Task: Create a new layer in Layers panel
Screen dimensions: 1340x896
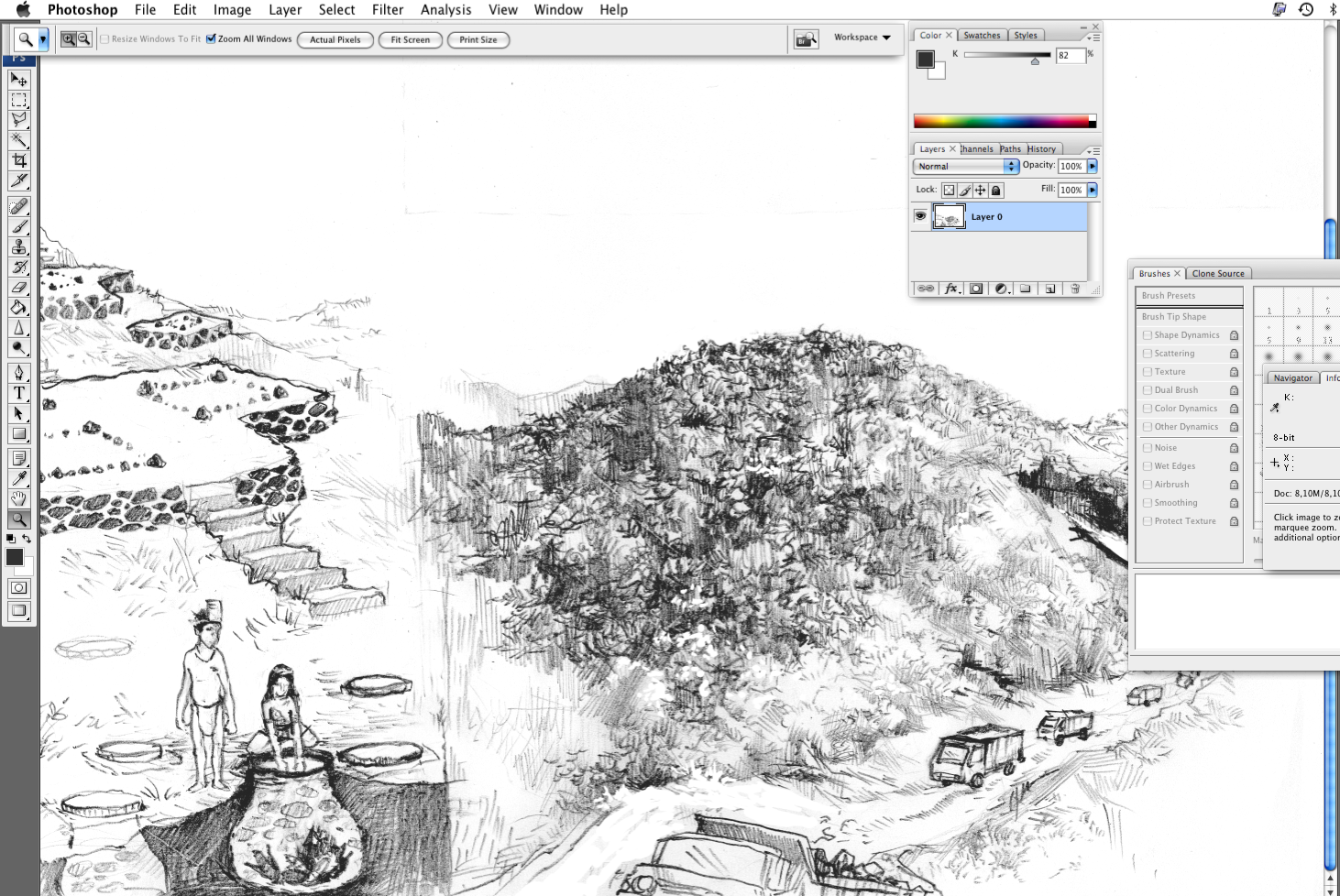Action: tap(1050, 289)
